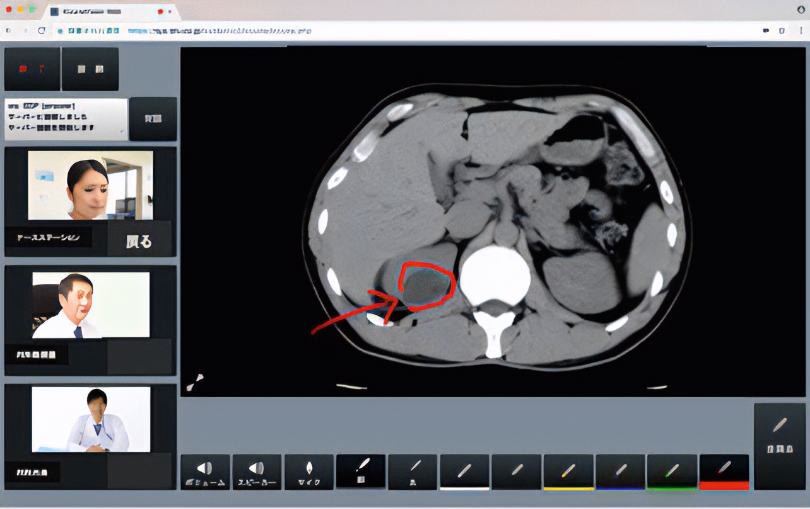Select the thin pen tool
The width and height of the screenshot is (810, 509).
412,472
